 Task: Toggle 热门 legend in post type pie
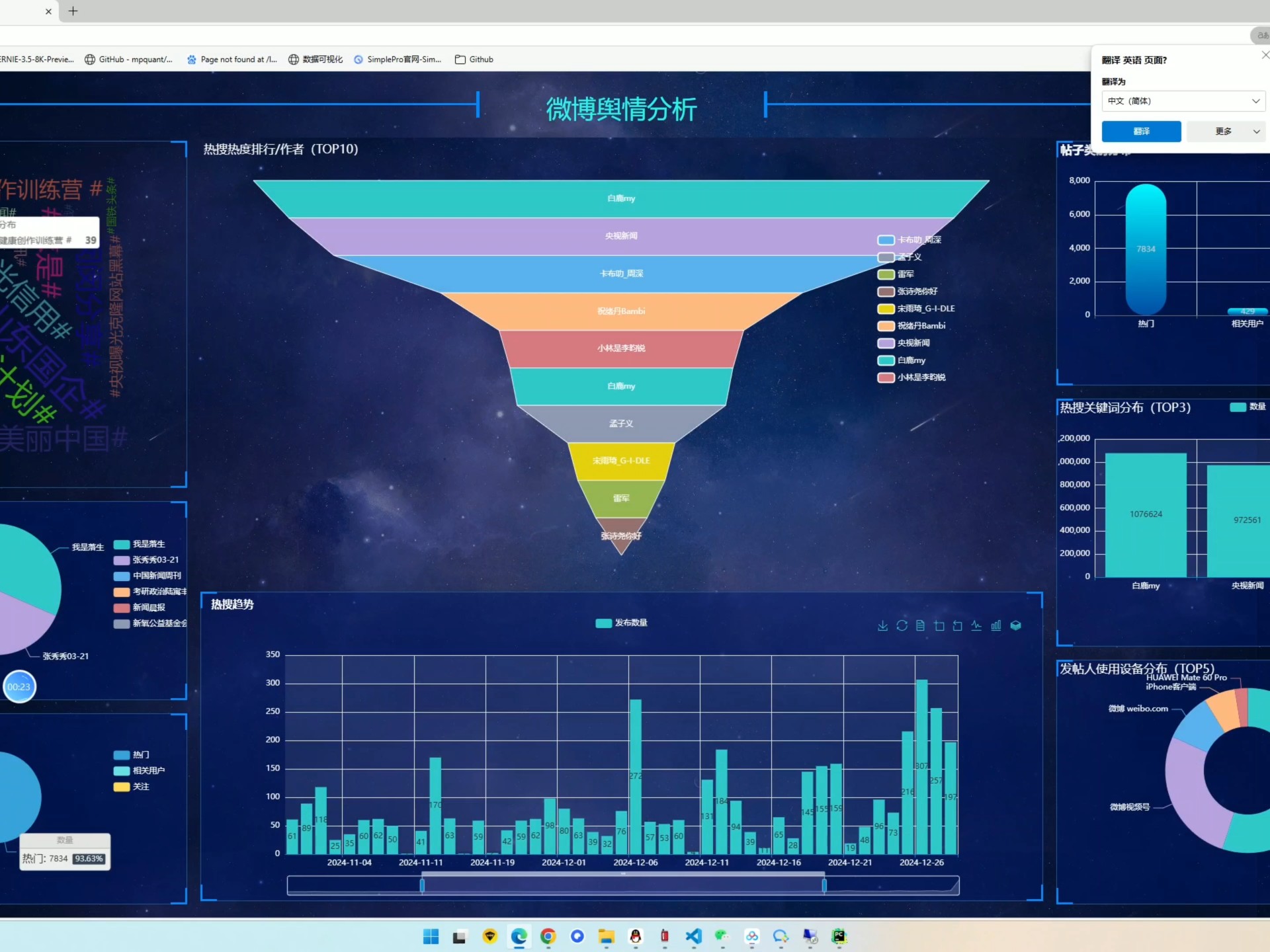tap(131, 755)
